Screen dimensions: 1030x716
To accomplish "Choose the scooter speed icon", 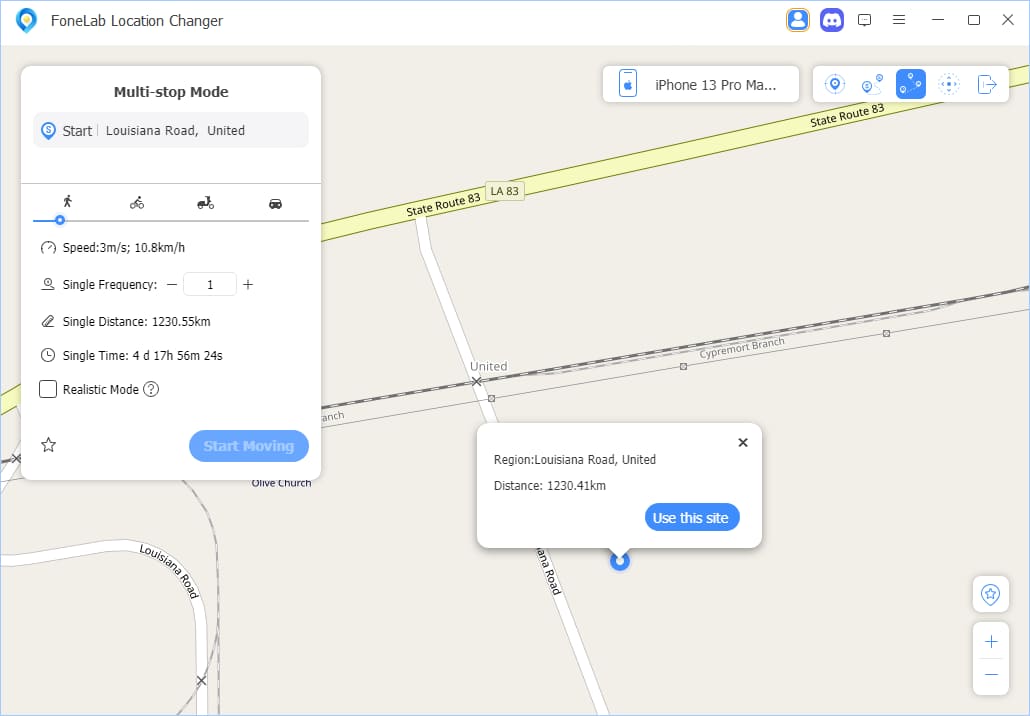I will 206,203.
